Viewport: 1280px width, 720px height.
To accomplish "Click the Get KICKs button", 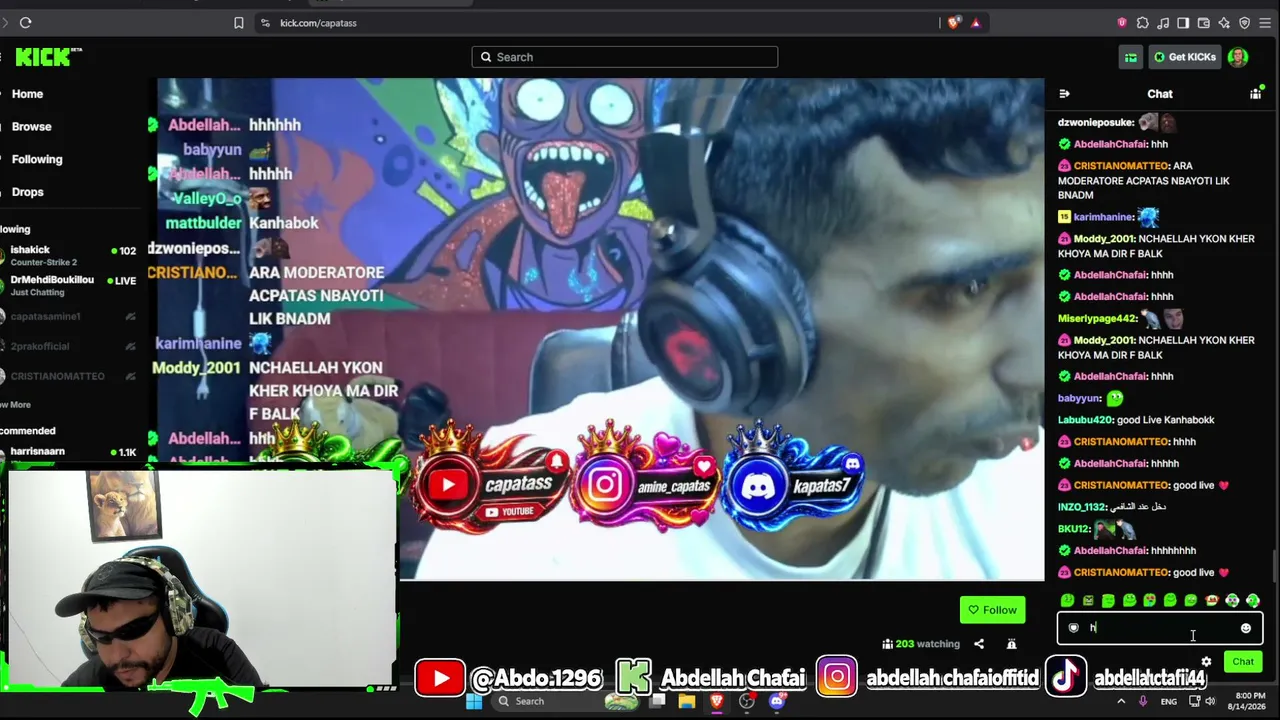I will pyautogui.click(x=1185, y=57).
